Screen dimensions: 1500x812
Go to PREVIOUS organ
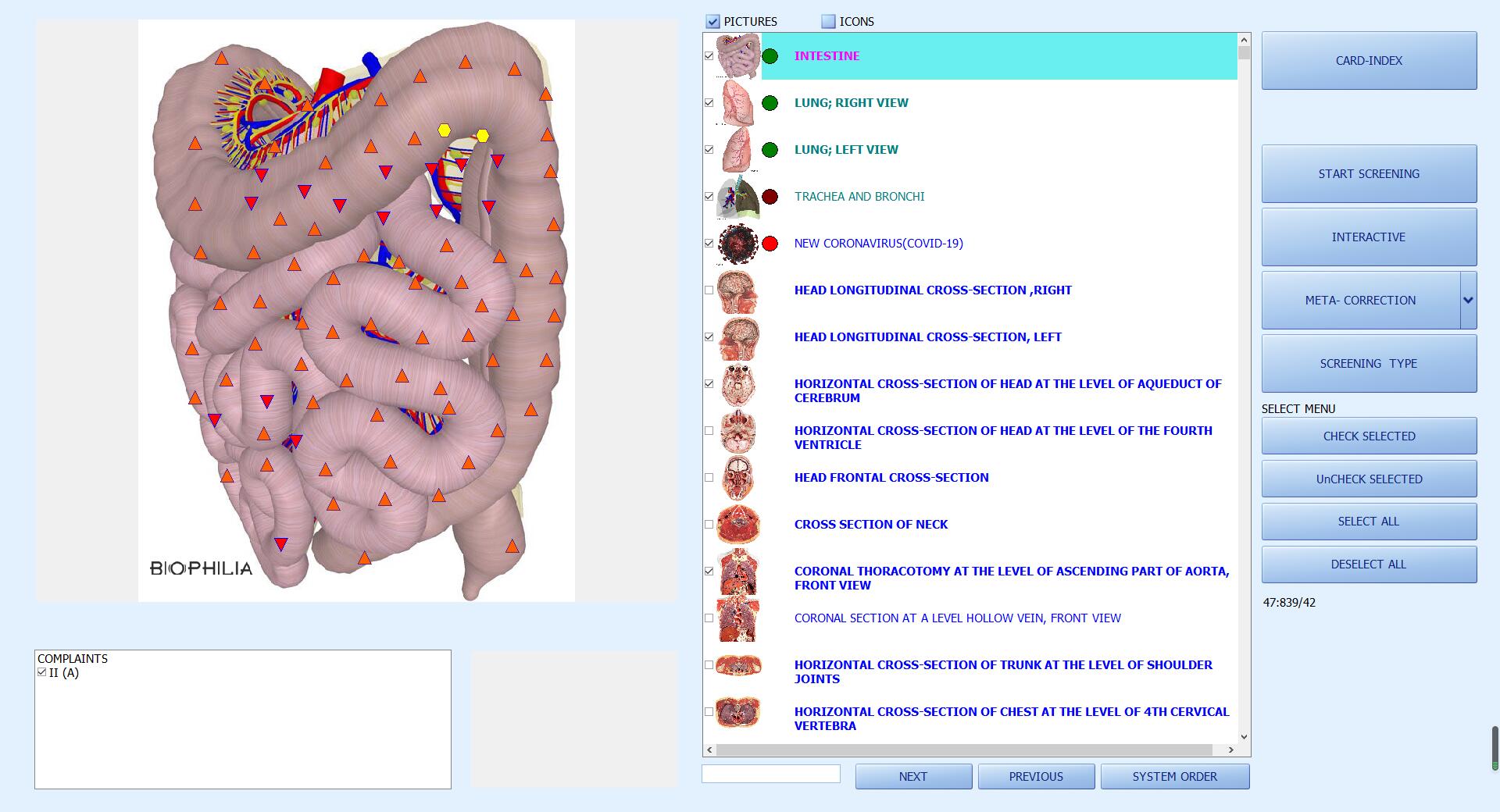1036,777
